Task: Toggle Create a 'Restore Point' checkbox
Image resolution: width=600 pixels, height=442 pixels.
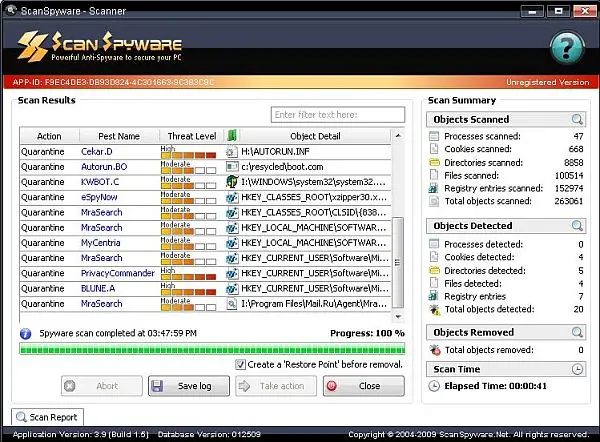Action: [240, 364]
